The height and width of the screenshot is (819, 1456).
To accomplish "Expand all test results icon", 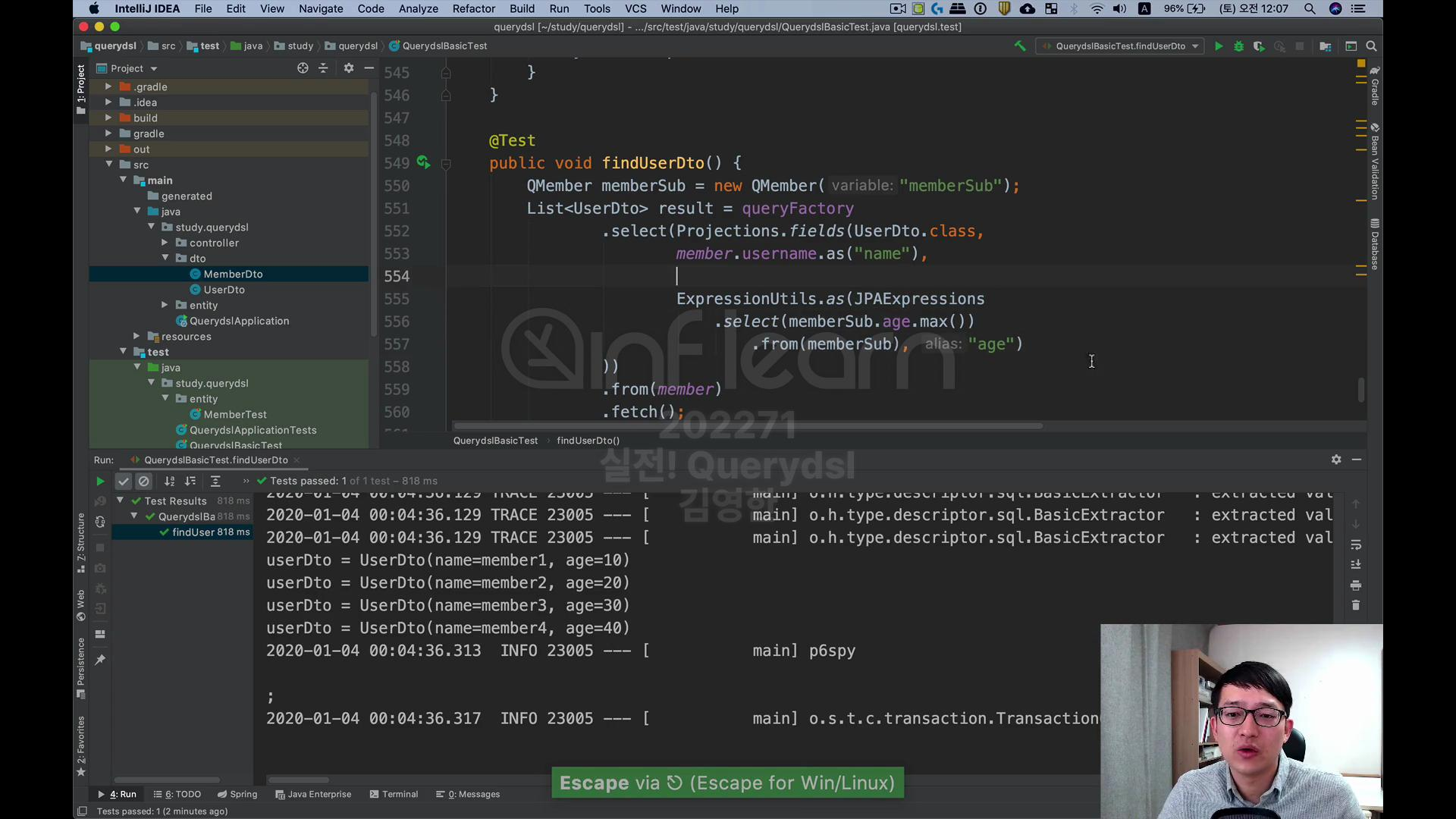I will pos(215,481).
